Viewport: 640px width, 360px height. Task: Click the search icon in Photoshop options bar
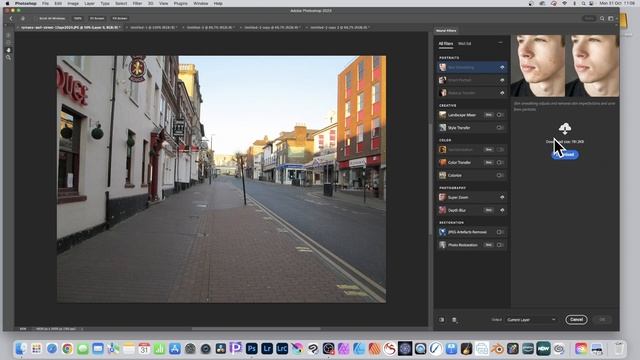pyautogui.click(x=602, y=18)
